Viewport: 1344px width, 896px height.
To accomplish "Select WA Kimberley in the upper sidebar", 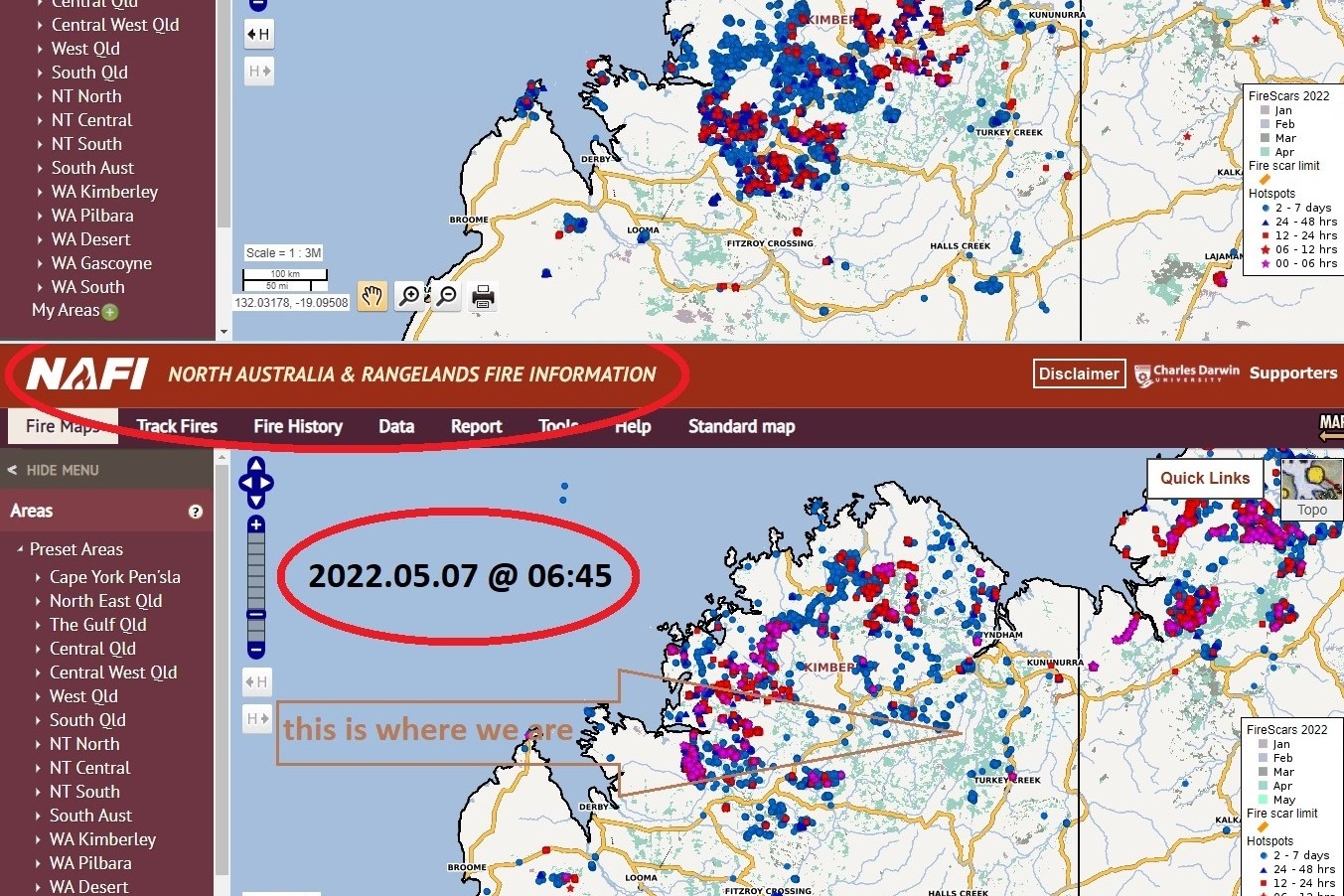I will [x=104, y=192].
